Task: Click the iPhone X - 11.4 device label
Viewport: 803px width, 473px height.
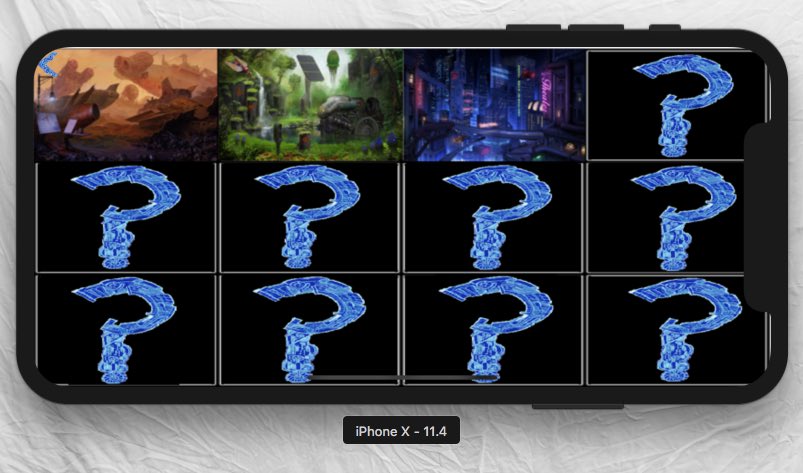Action: [401, 431]
